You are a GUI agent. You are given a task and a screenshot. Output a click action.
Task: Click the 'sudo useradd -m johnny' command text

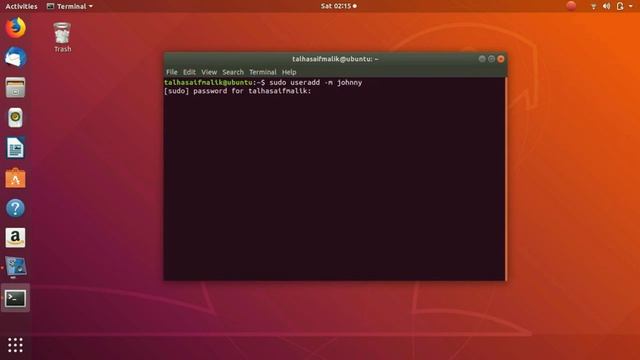(x=316, y=82)
